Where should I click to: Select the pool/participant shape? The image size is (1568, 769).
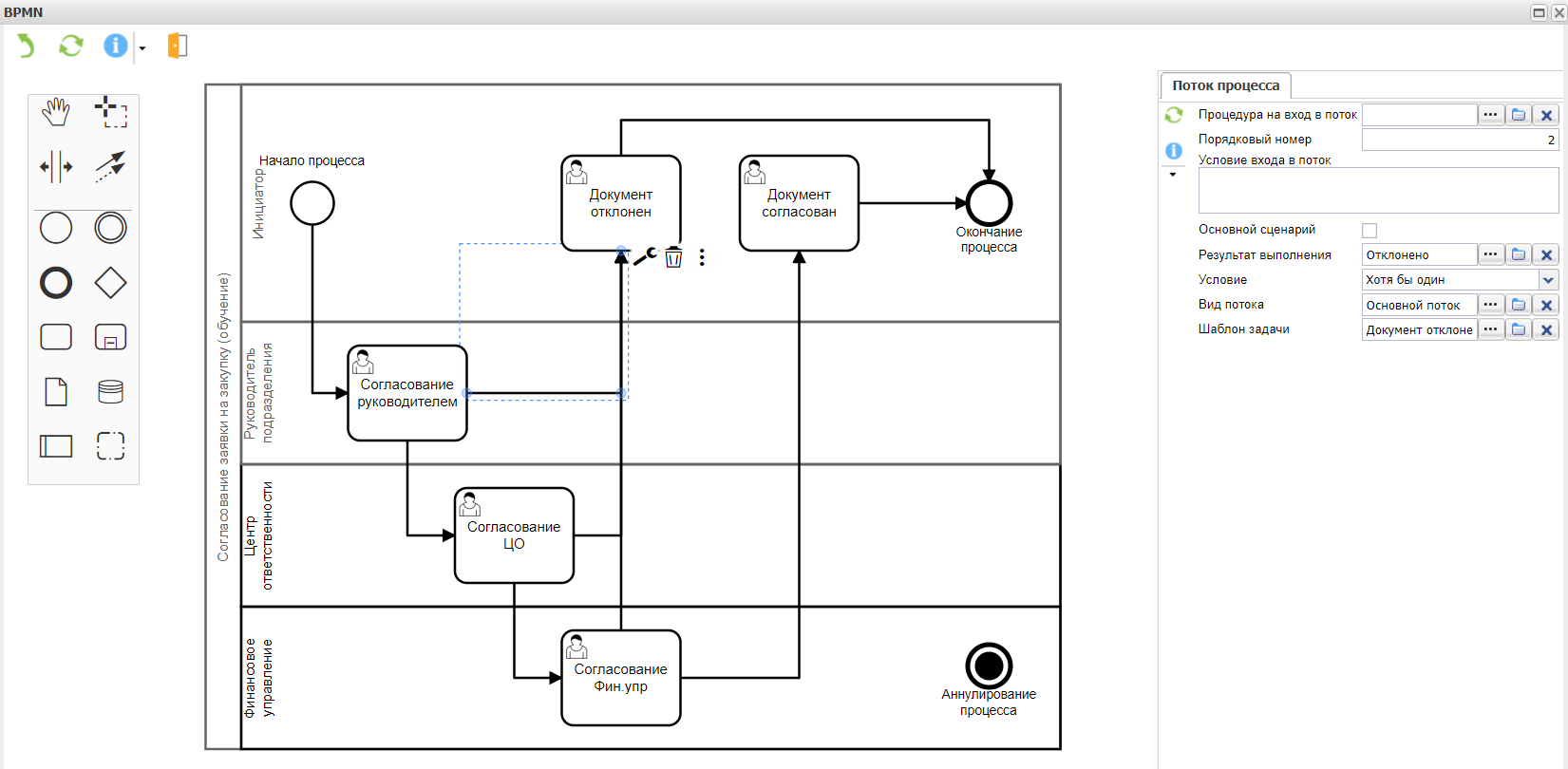point(56,446)
